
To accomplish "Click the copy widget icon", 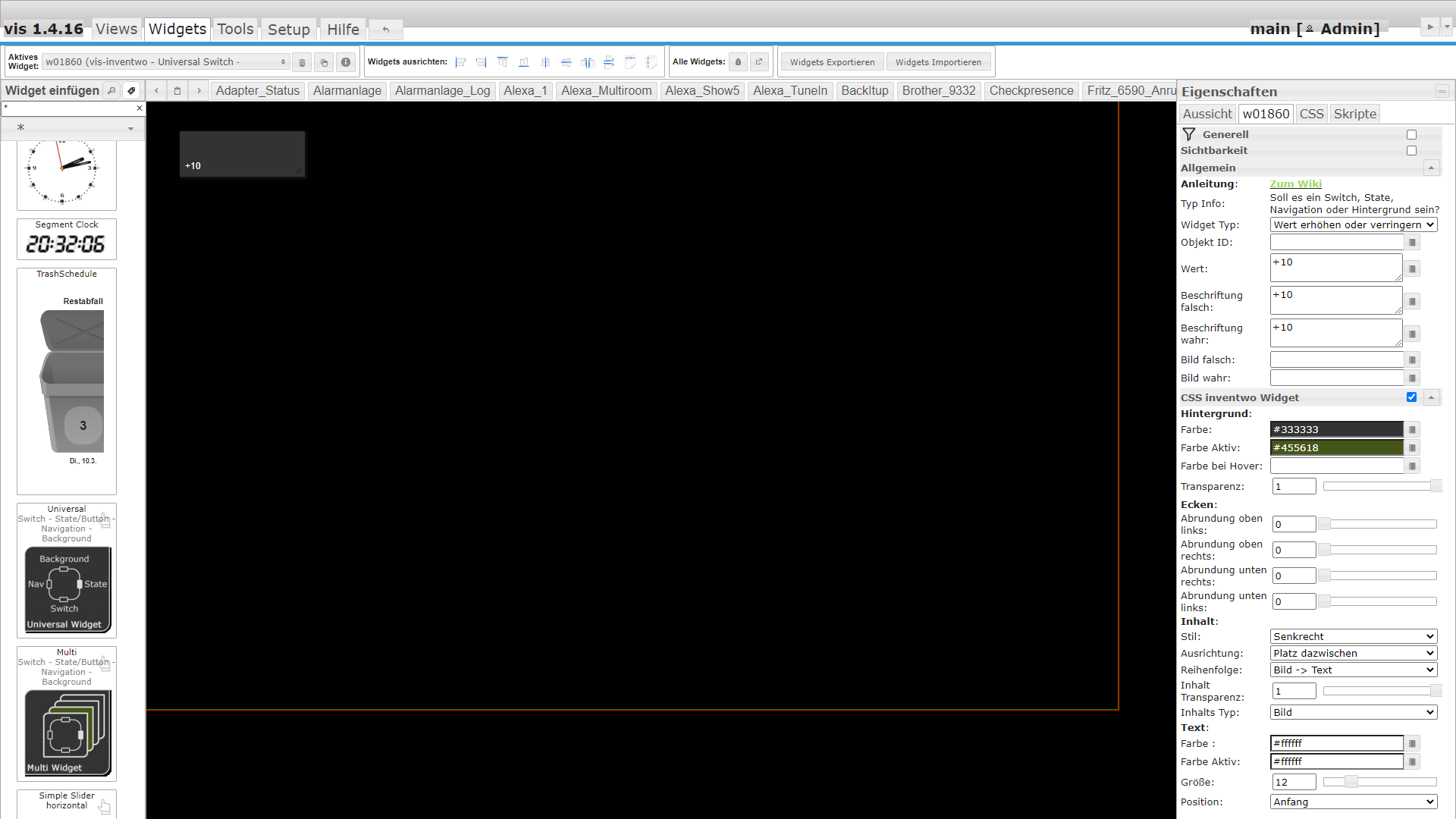I will pyautogui.click(x=324, y=62).
